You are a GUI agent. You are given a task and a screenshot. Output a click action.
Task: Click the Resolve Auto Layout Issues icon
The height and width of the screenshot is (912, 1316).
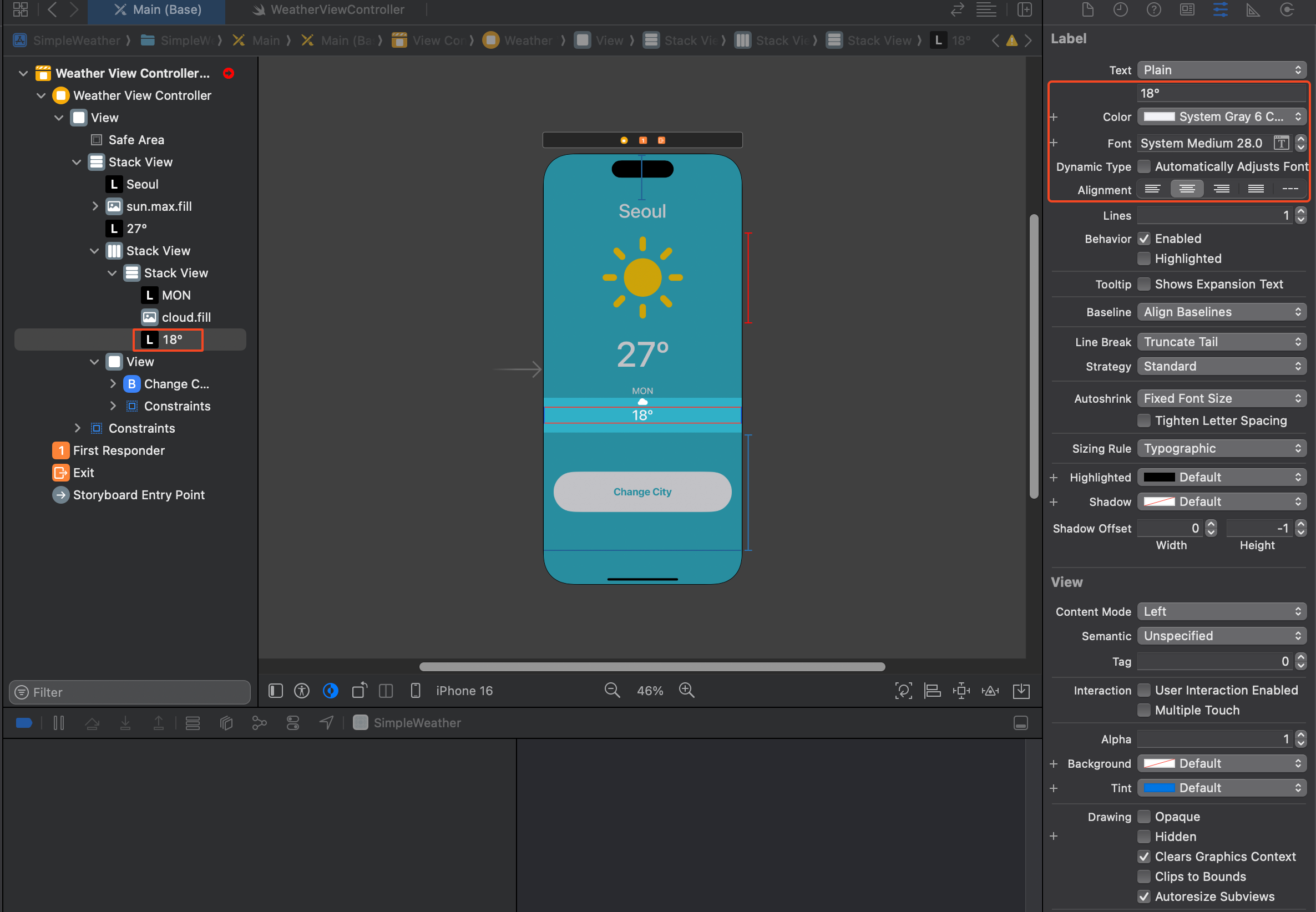[990, 690]
